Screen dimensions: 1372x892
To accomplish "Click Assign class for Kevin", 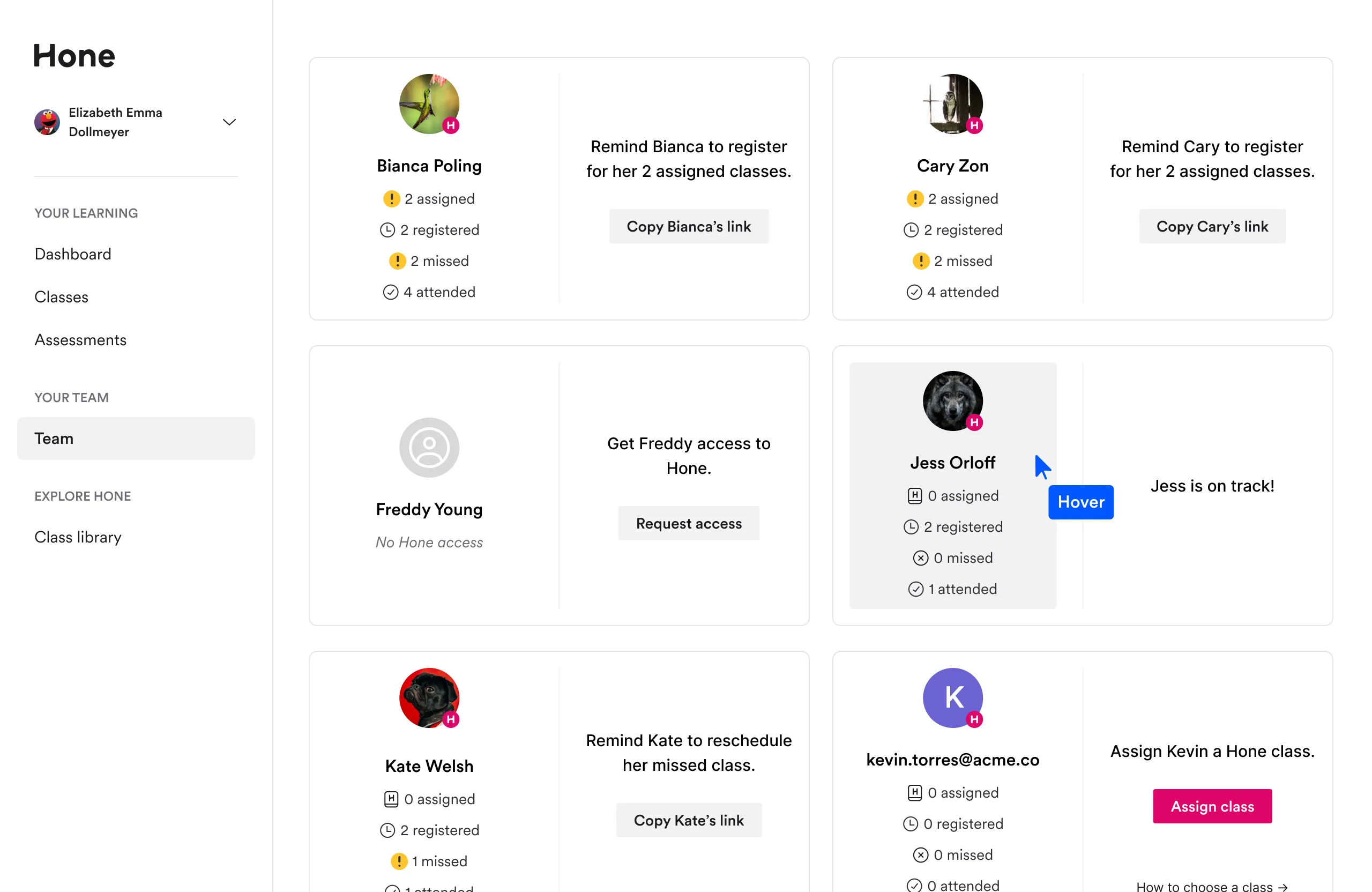I will point(1212,806).
